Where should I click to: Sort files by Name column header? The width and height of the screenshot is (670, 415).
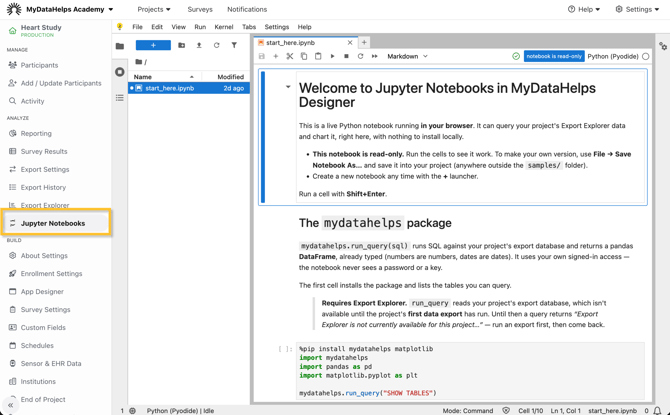(x=165, y=77)
